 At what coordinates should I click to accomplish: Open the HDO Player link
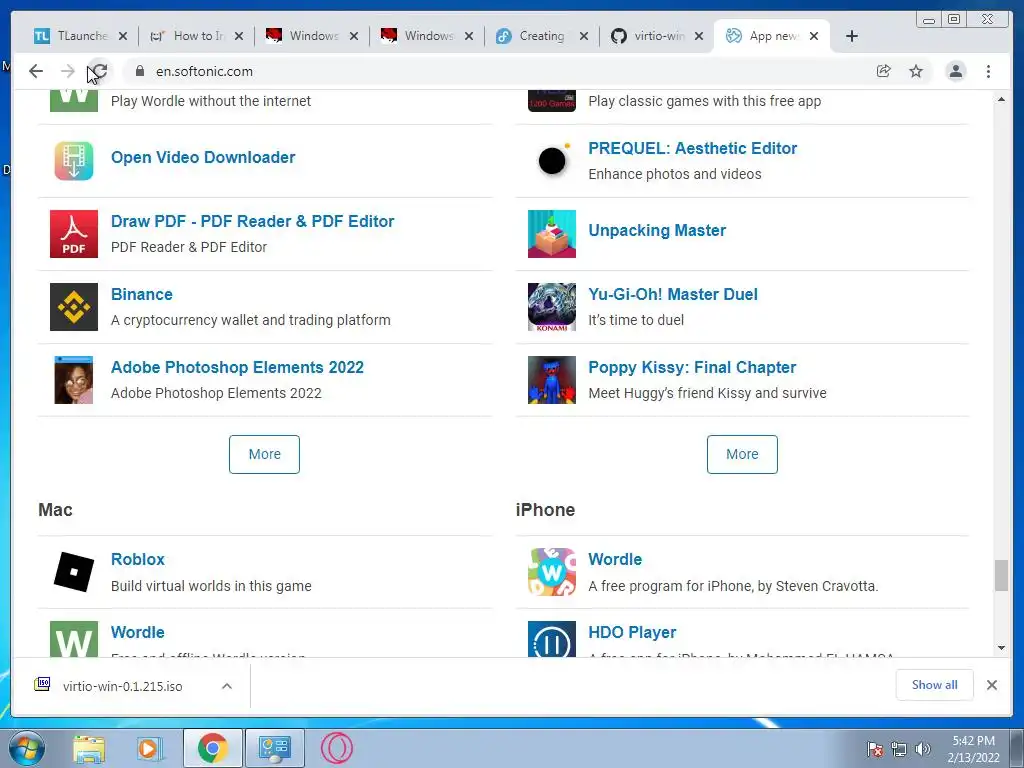click(x=632, y=633)
